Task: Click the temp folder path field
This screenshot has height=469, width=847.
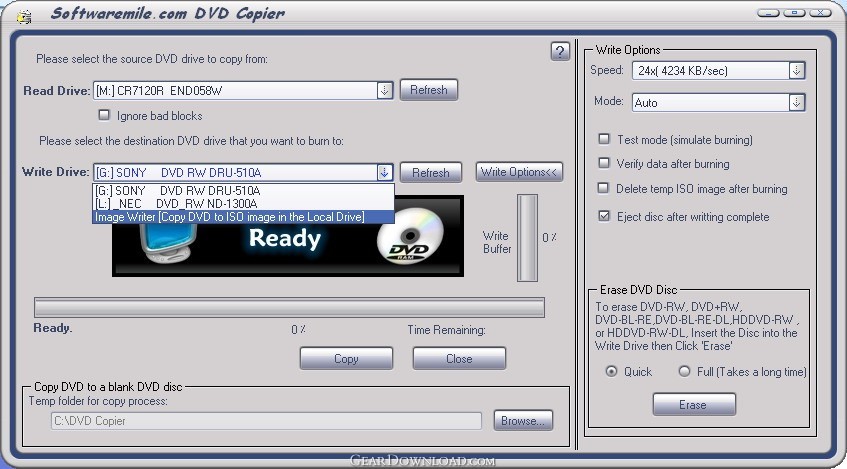Action: click(x=266, y=421)
